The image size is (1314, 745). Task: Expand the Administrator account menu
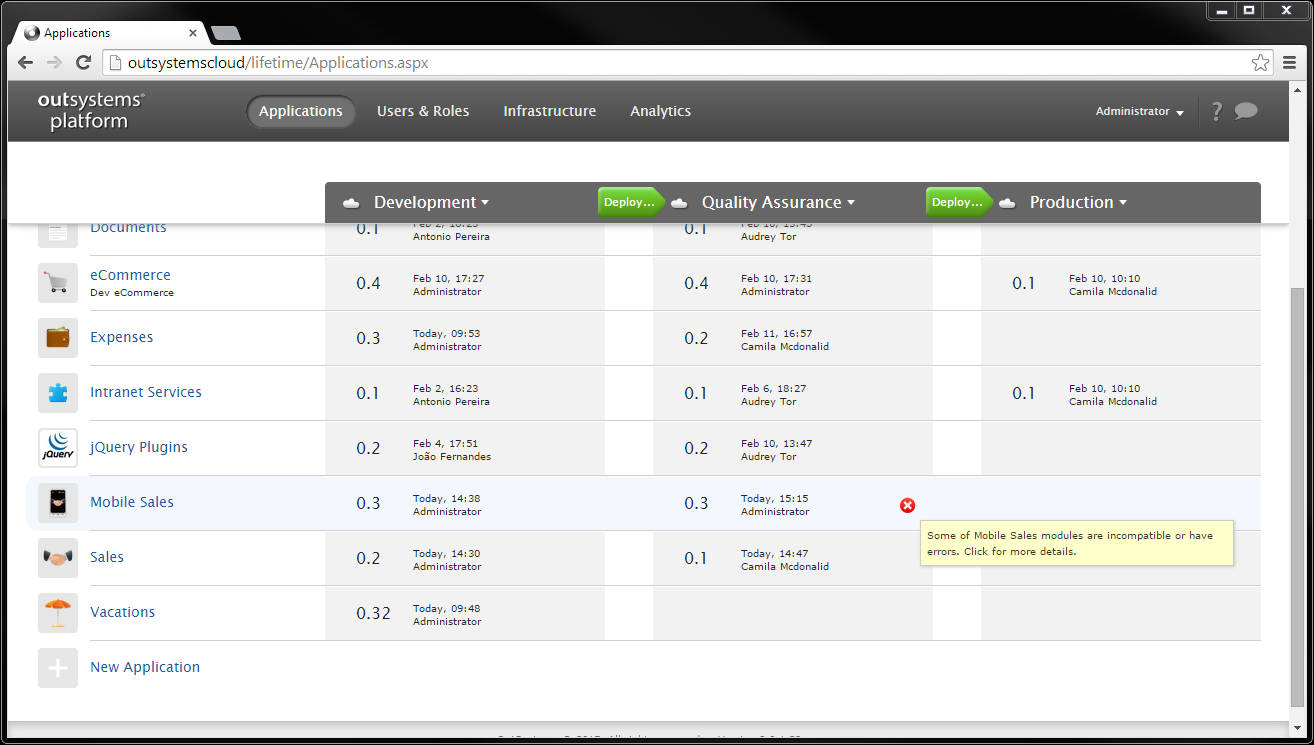(x=1139, y=111)
